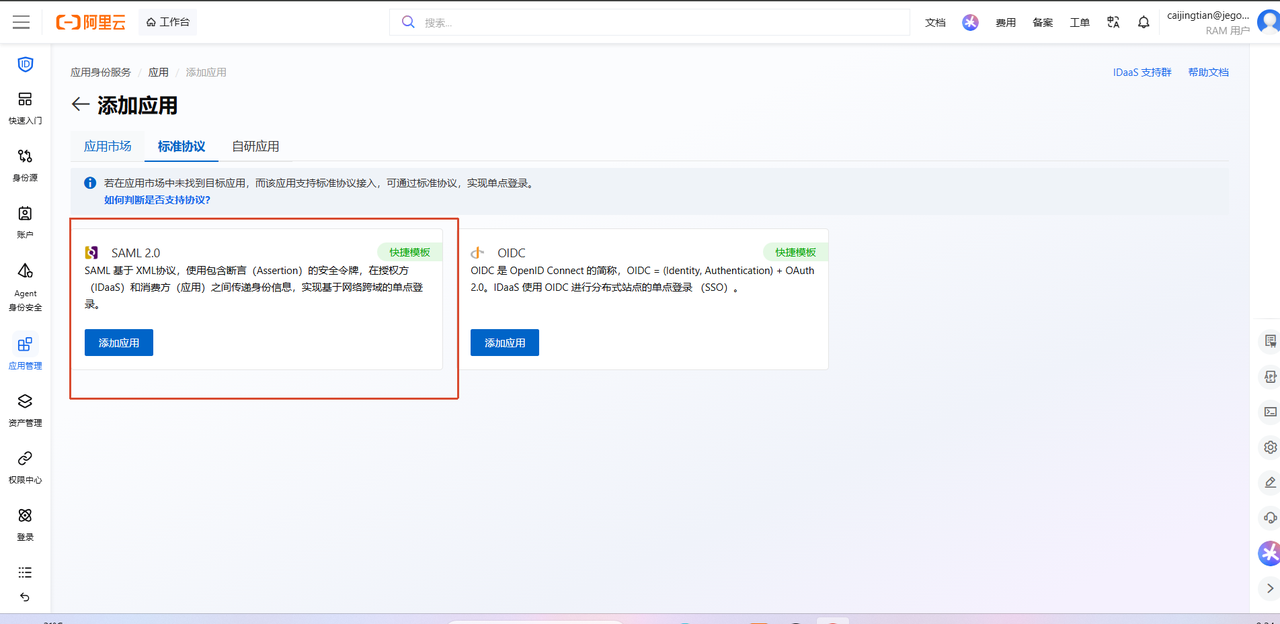The image size is (1280, 624).
Task: Open 费用 in the top bar
Action: click(x=1005, y=22)
